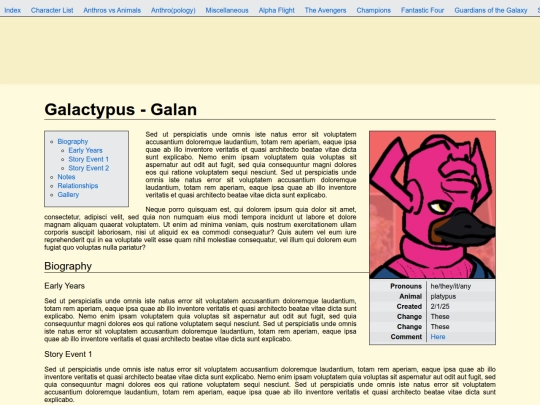Follow the Story Event 2 contents link
The image size is (540, 405).
89,168
